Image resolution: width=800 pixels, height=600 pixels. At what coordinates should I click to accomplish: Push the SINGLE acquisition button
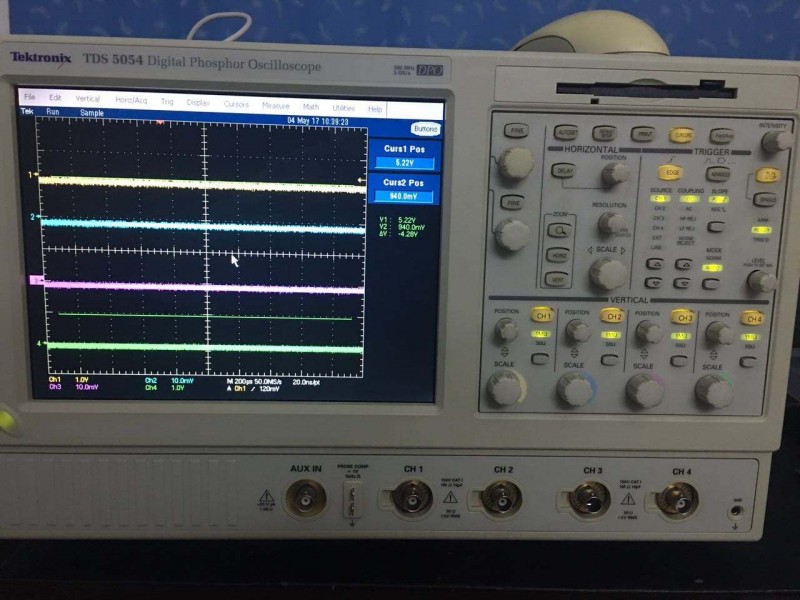pyautogui.click(x=765, y=200)
